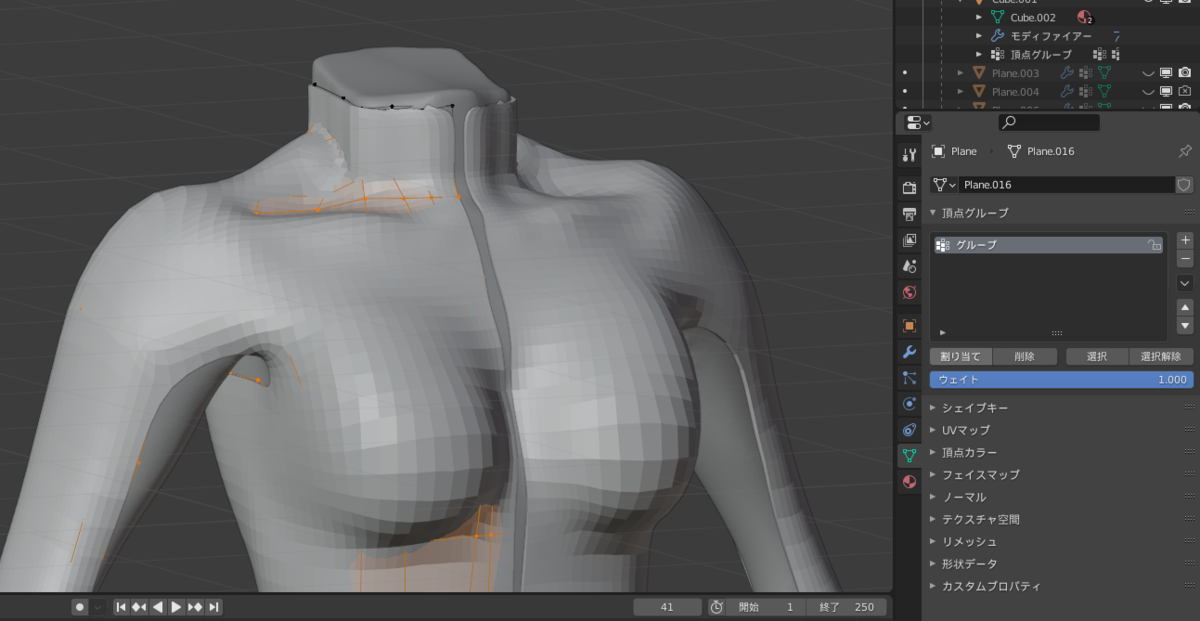The height and width of the screenshot is (621, 1200).
Task: Open vertex group specials dropdown arrow
Action: click(1185, 283)
